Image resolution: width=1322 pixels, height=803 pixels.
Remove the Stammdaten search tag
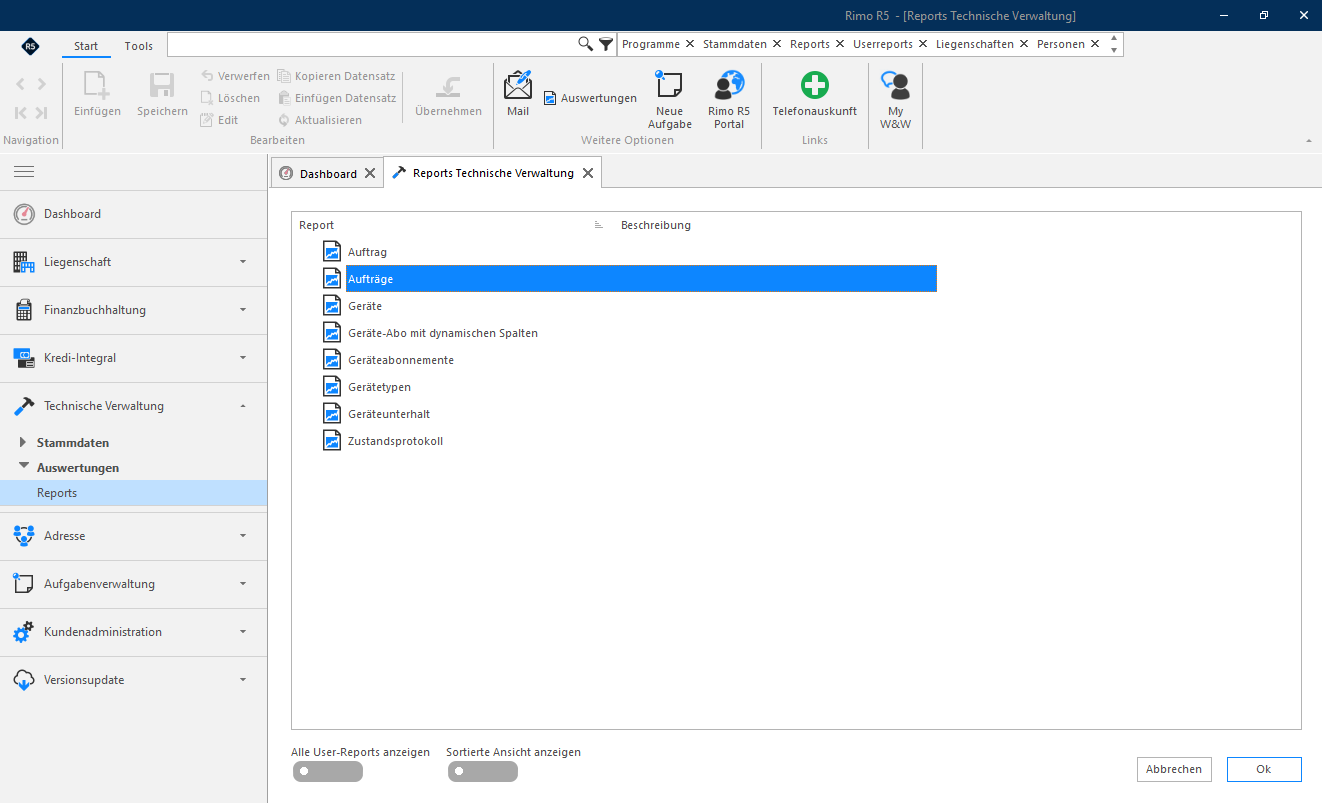777,44
